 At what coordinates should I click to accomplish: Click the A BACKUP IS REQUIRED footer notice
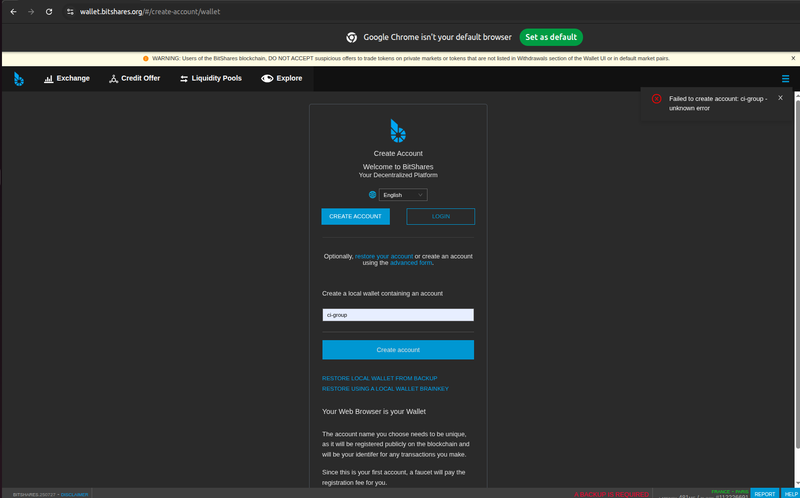click(611, 494)
